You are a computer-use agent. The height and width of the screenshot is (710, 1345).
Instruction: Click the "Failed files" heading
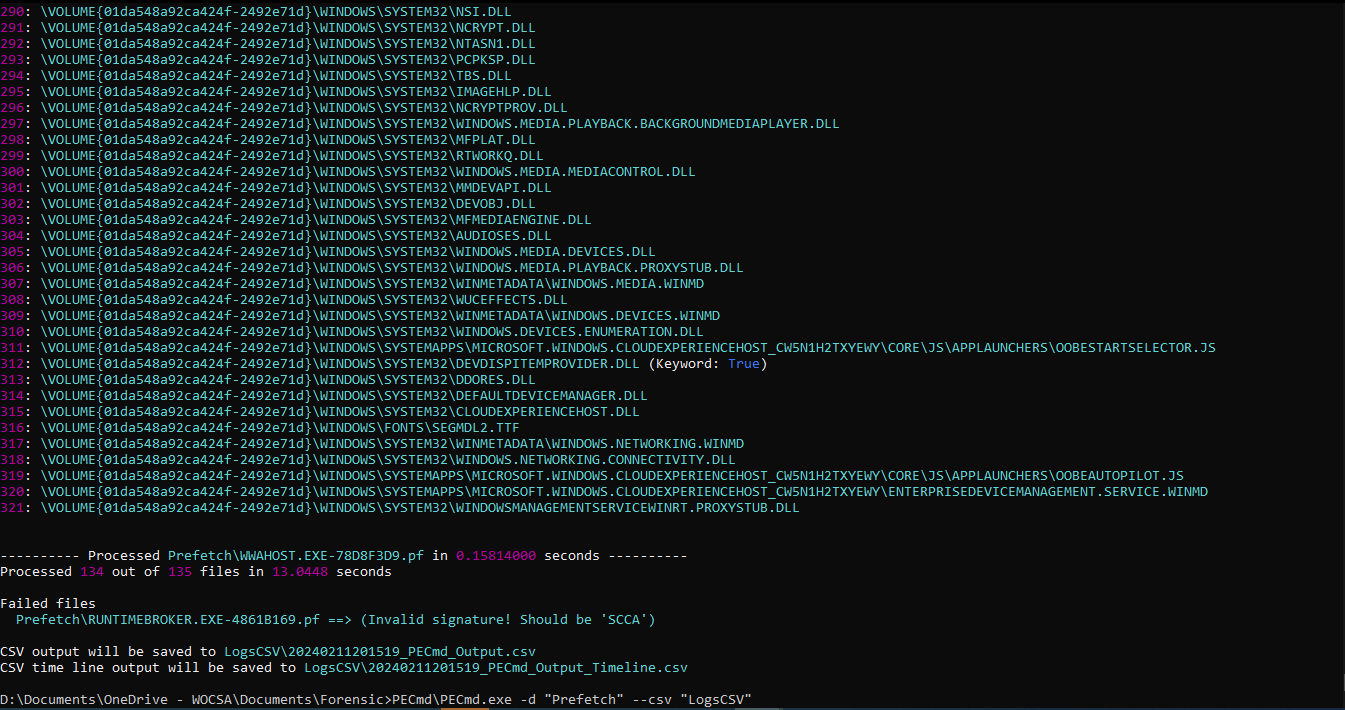point(48,604)
